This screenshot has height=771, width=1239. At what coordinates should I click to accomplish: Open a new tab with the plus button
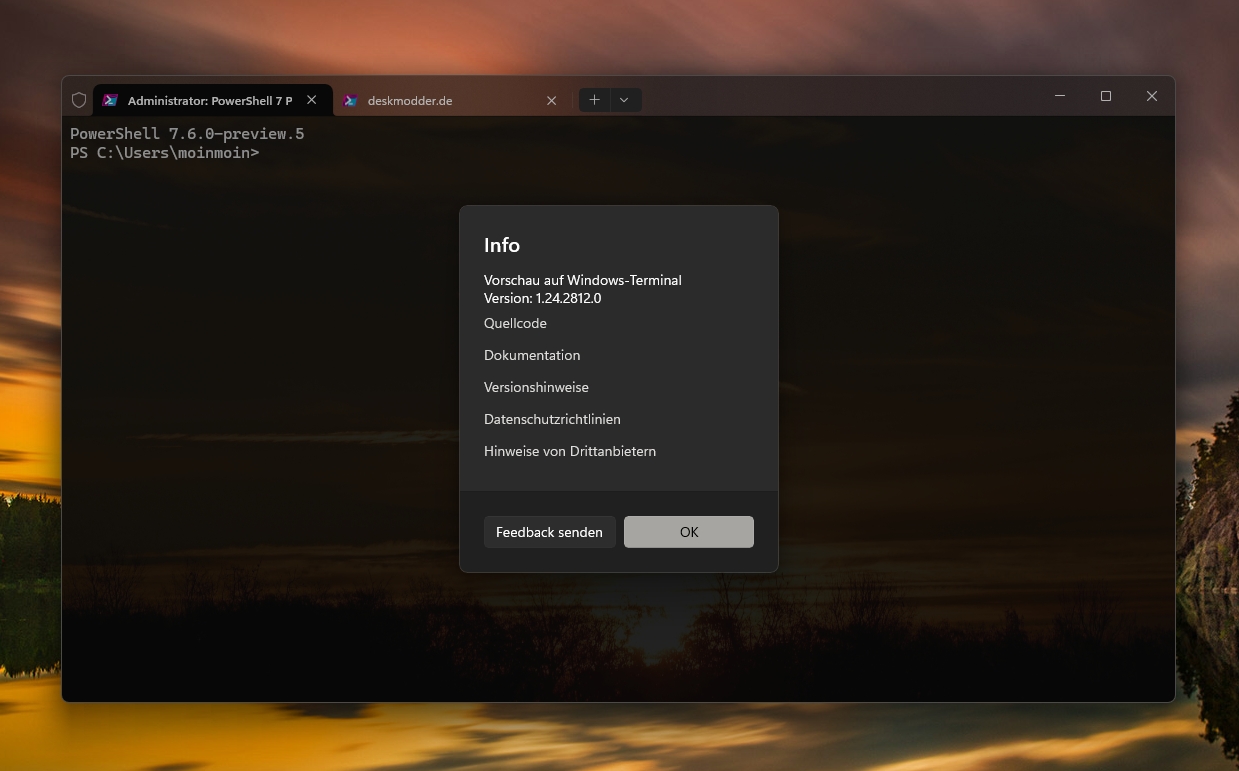(594, 100)
